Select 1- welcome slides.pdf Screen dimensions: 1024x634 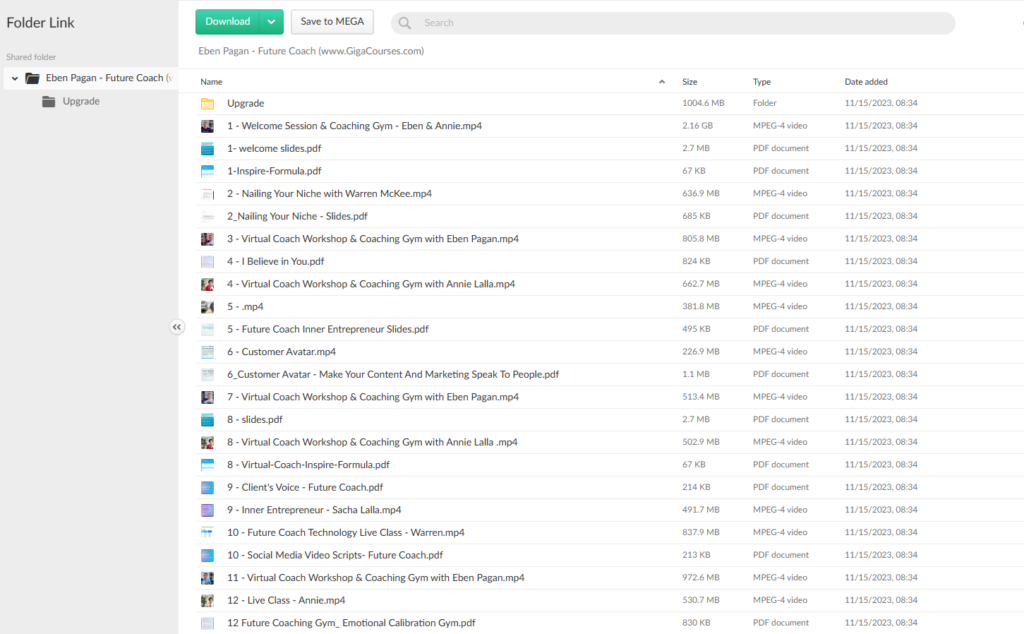click(x=274, y=148)
